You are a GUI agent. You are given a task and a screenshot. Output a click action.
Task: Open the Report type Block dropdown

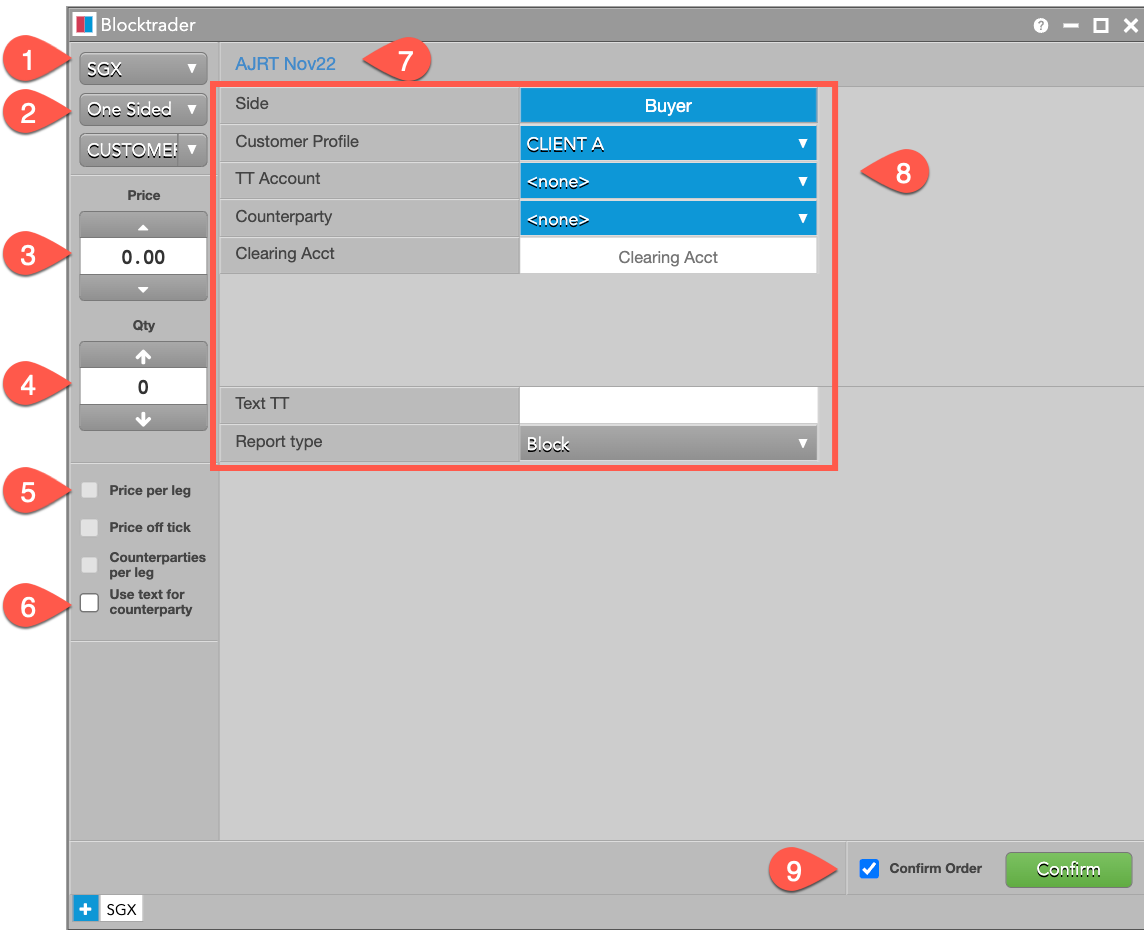668,444
